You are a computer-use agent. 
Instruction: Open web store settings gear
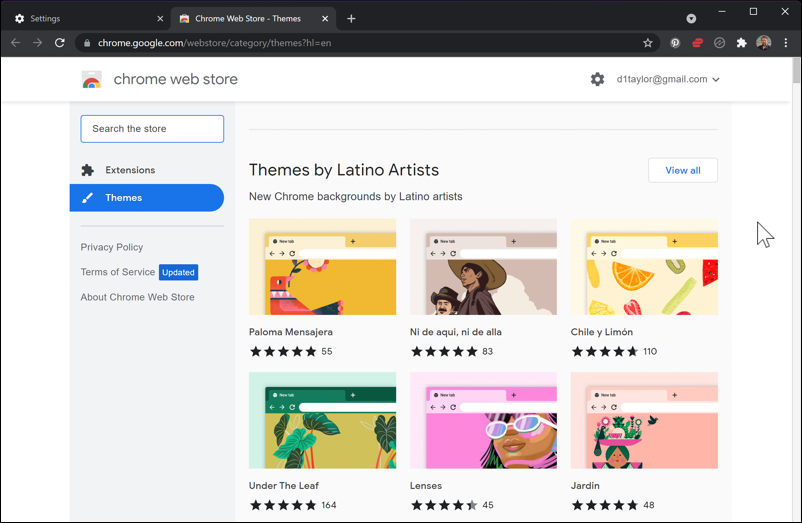point(597,79)
